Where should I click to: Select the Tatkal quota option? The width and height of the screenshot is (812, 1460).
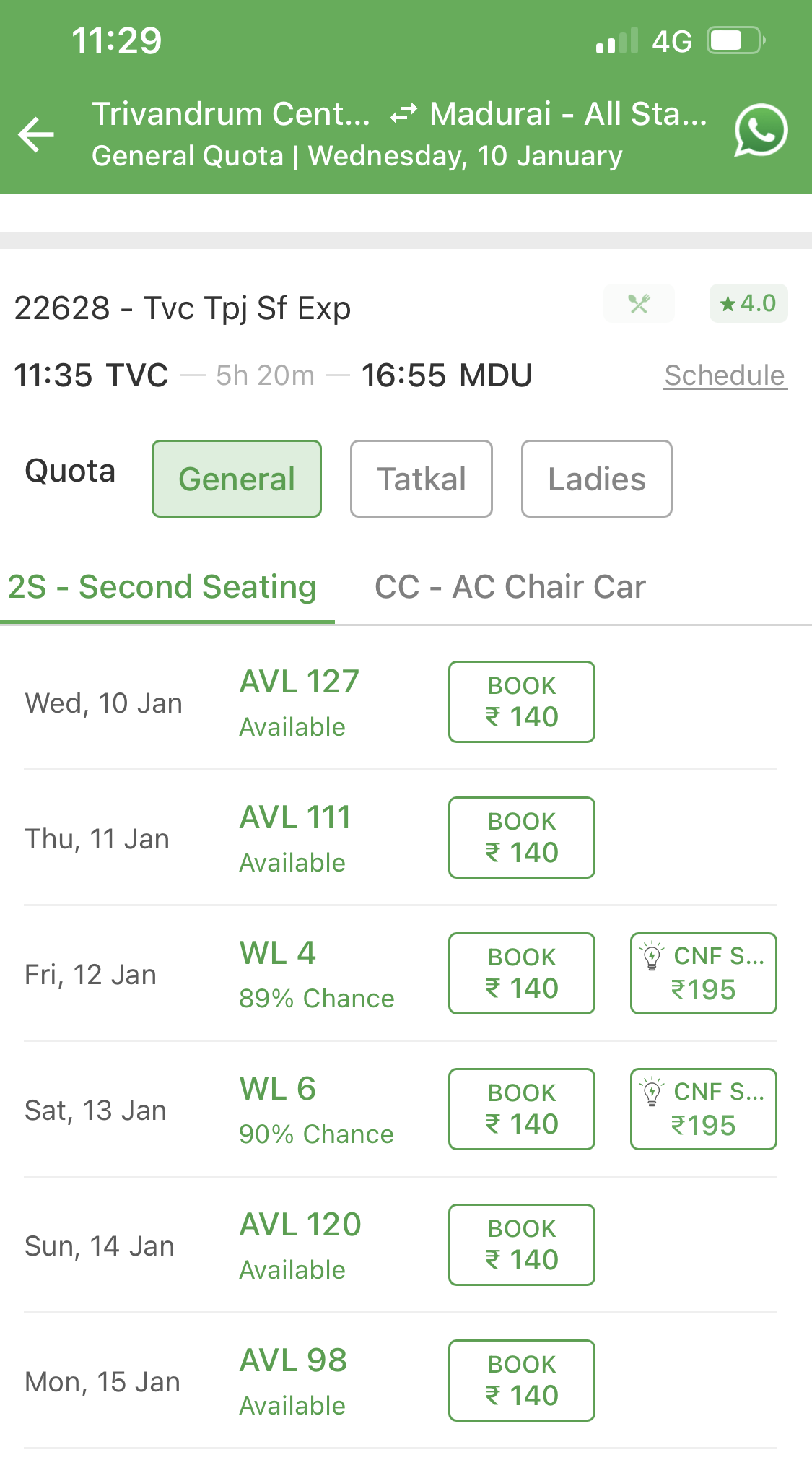[x=422, y=479]
